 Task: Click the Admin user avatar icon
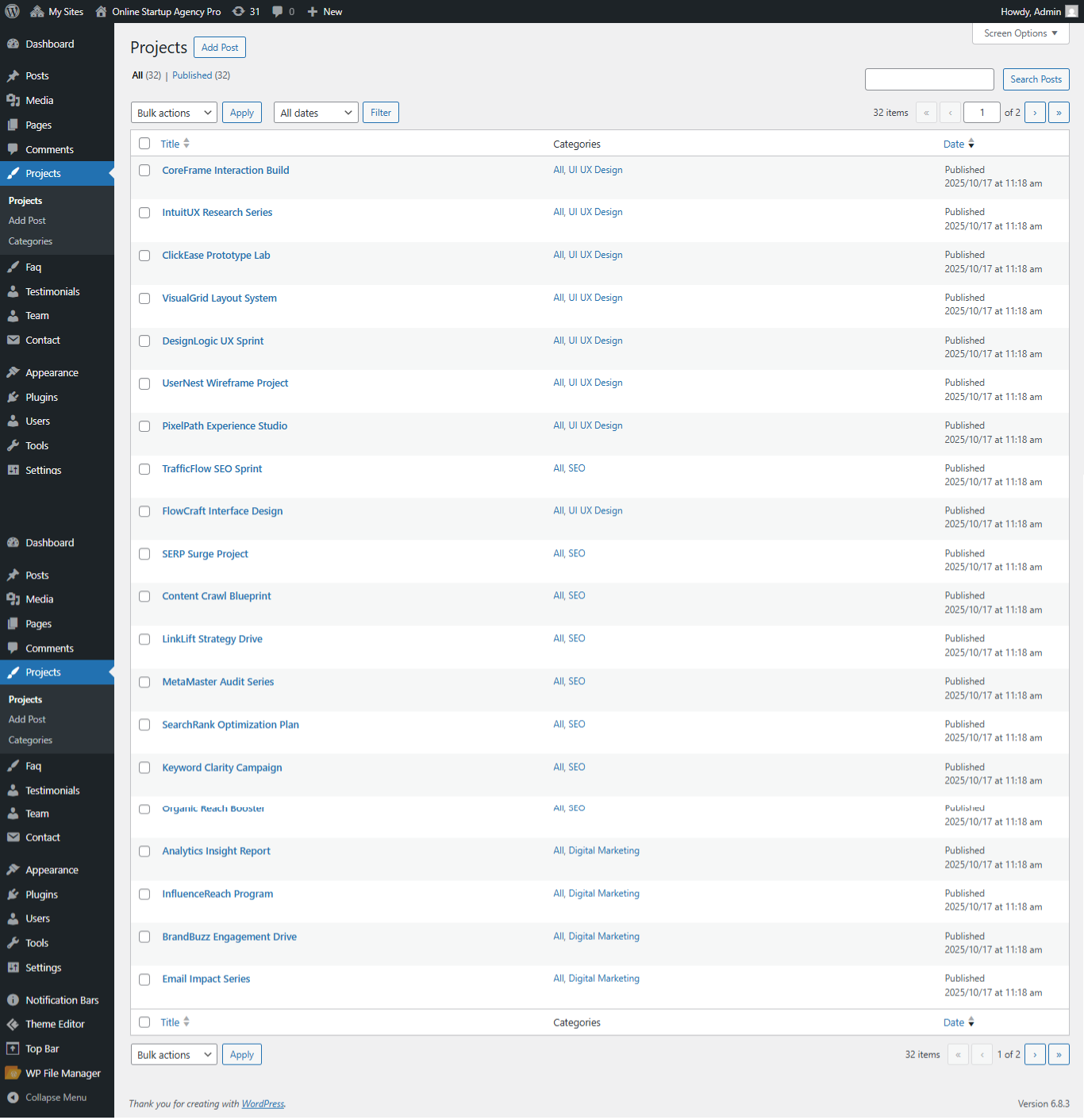click(x=1071, y=11)
